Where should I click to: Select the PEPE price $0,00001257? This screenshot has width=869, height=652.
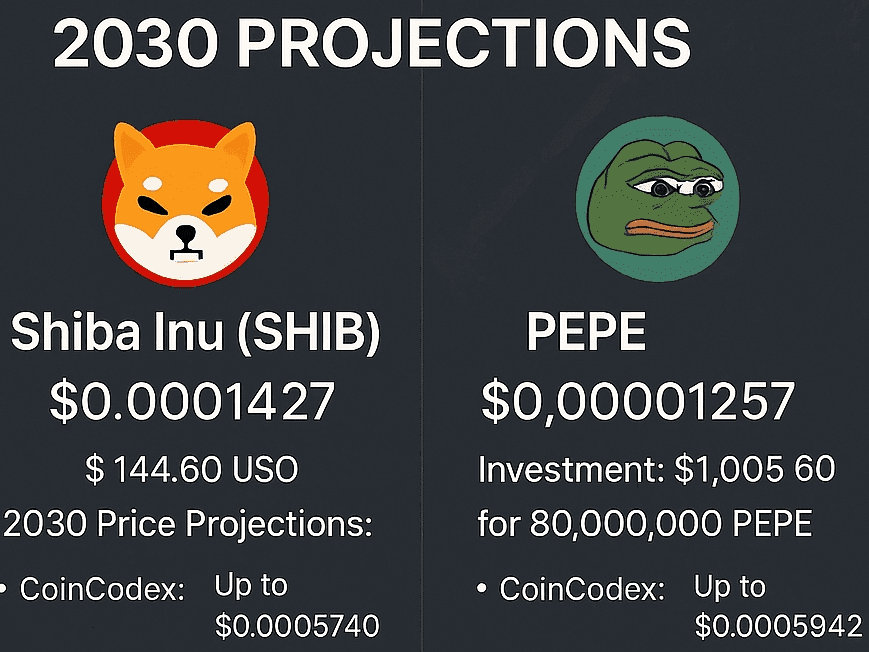pos(638,401)
